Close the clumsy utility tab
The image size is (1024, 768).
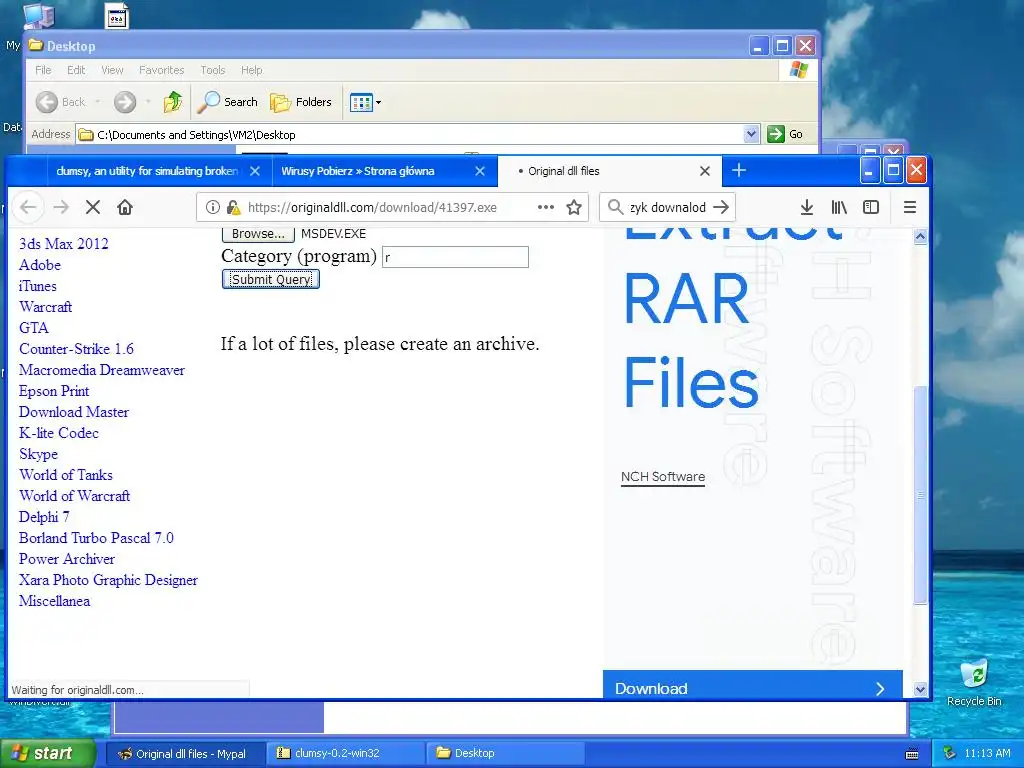click(255, 171)
